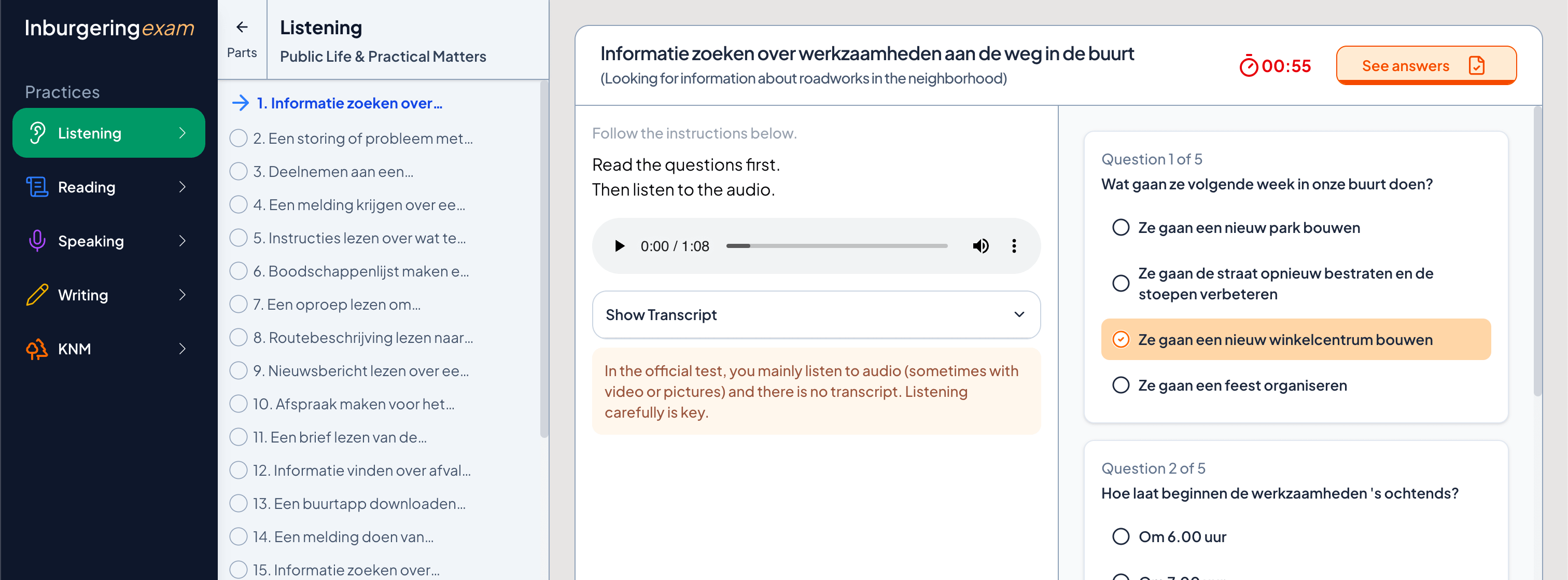Click the KNM tree icon
This screenshot has width=1568, height=580.
(x=37, y=349)
